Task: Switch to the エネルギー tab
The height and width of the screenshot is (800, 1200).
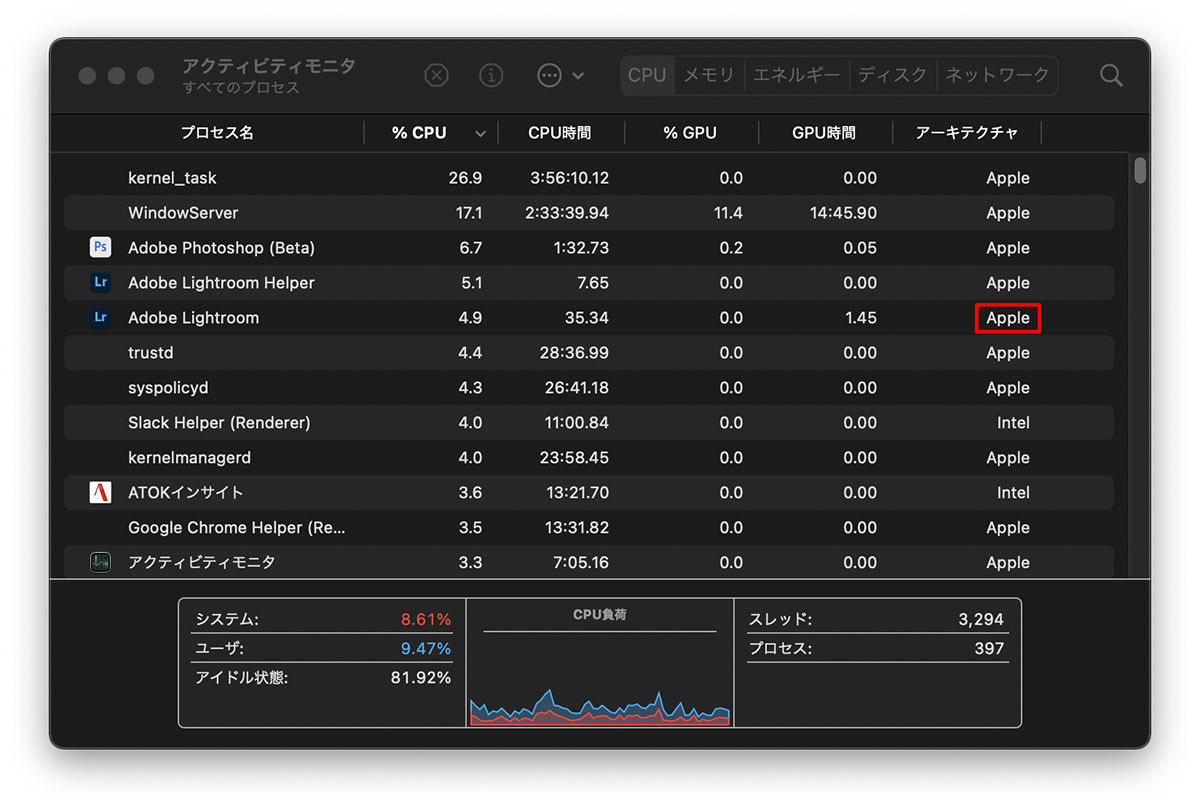Action: 795,75
